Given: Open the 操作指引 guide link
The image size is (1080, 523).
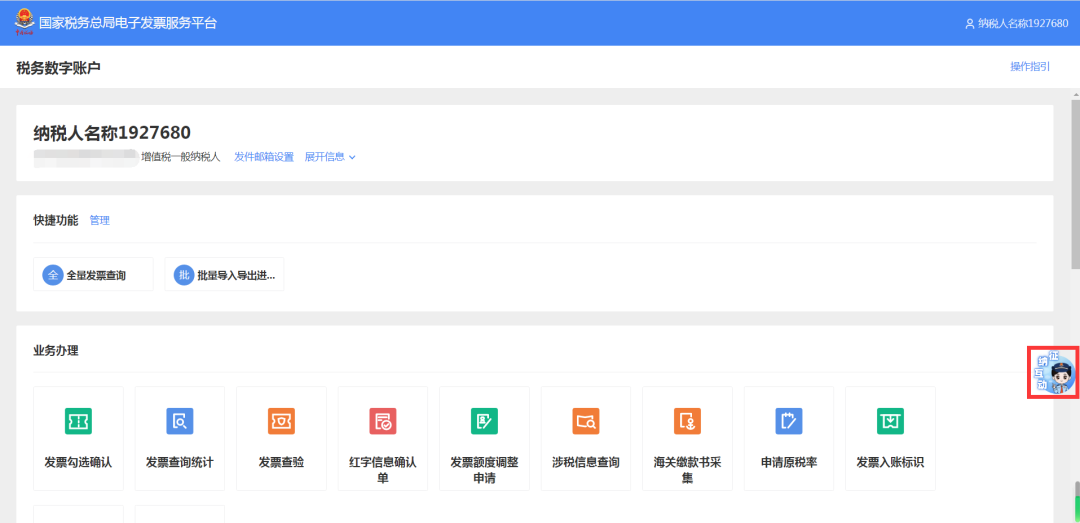Looking at the screenshot, I should pyautogui.click(x=1030, y=67).
